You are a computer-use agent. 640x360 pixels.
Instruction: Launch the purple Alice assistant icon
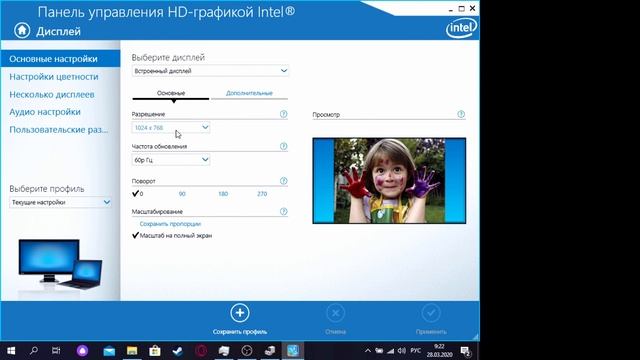pyautogui.click(x=82, y=351)
